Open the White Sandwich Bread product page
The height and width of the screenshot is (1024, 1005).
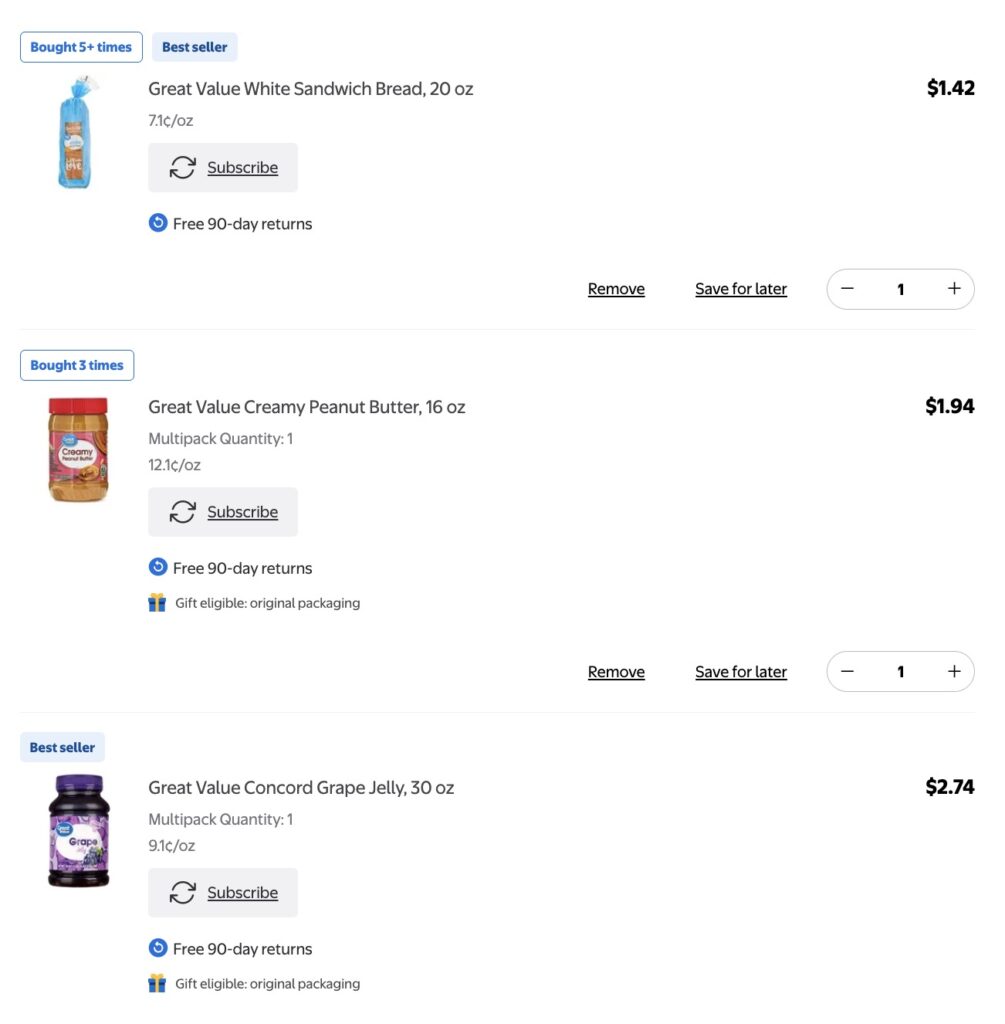[x=311, y=88]
